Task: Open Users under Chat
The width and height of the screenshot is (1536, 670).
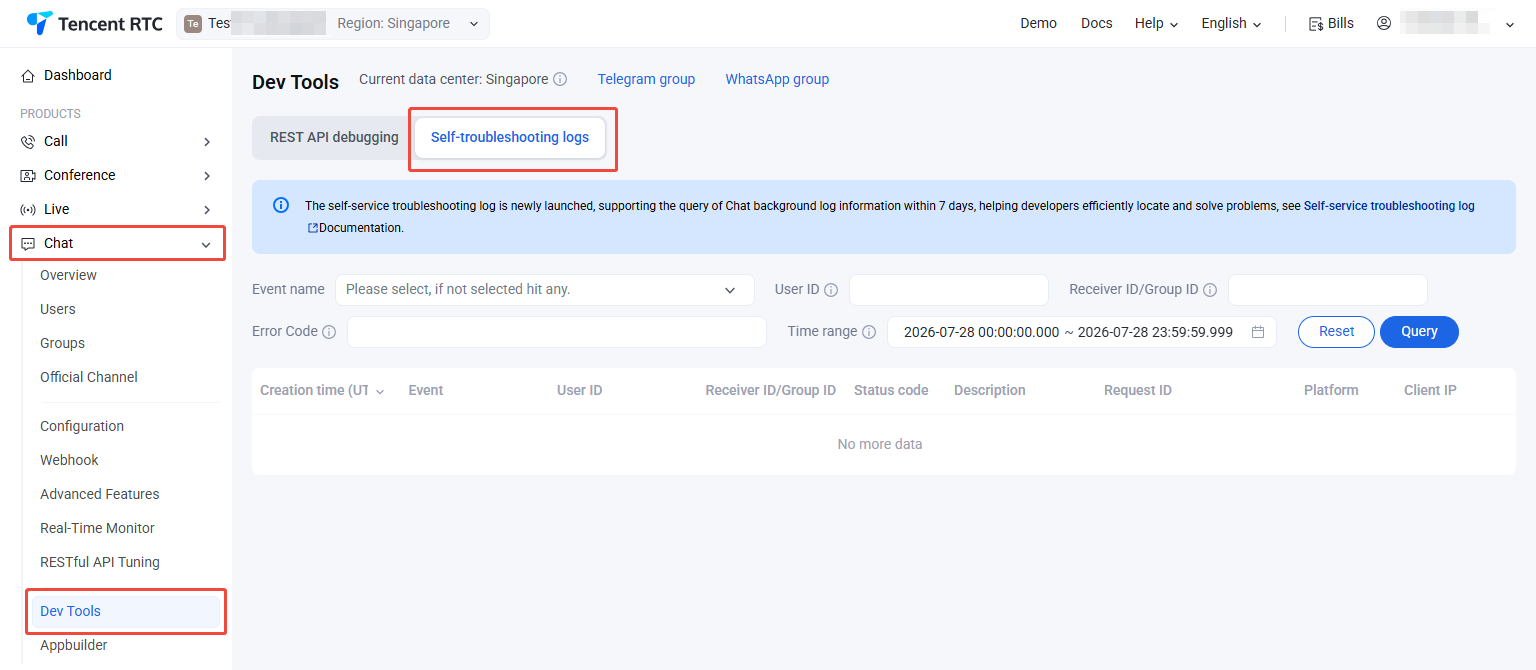Action: [x=58, y=309]
